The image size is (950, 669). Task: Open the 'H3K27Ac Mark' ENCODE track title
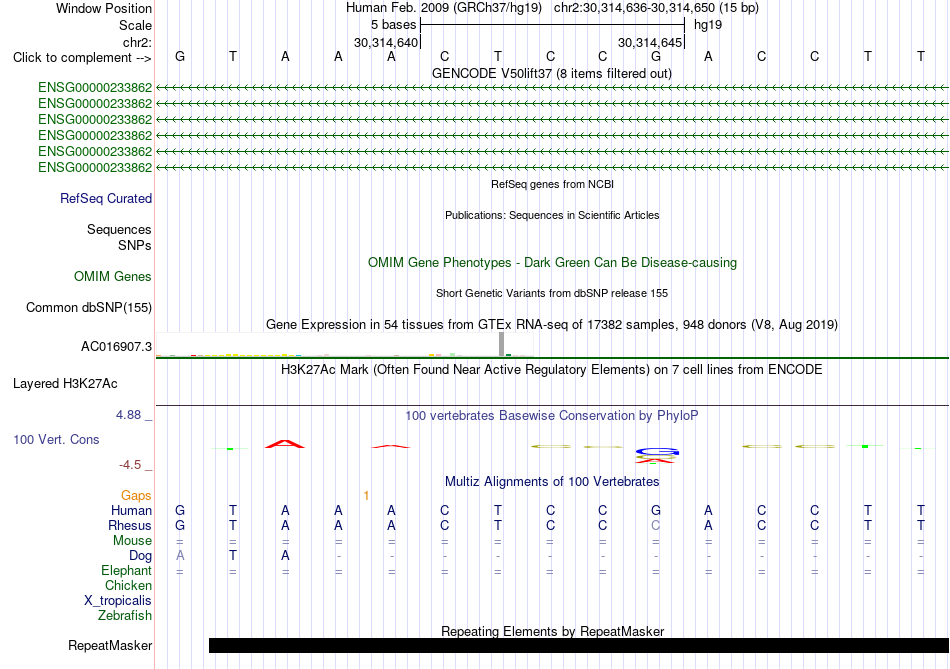pos(551,370)
